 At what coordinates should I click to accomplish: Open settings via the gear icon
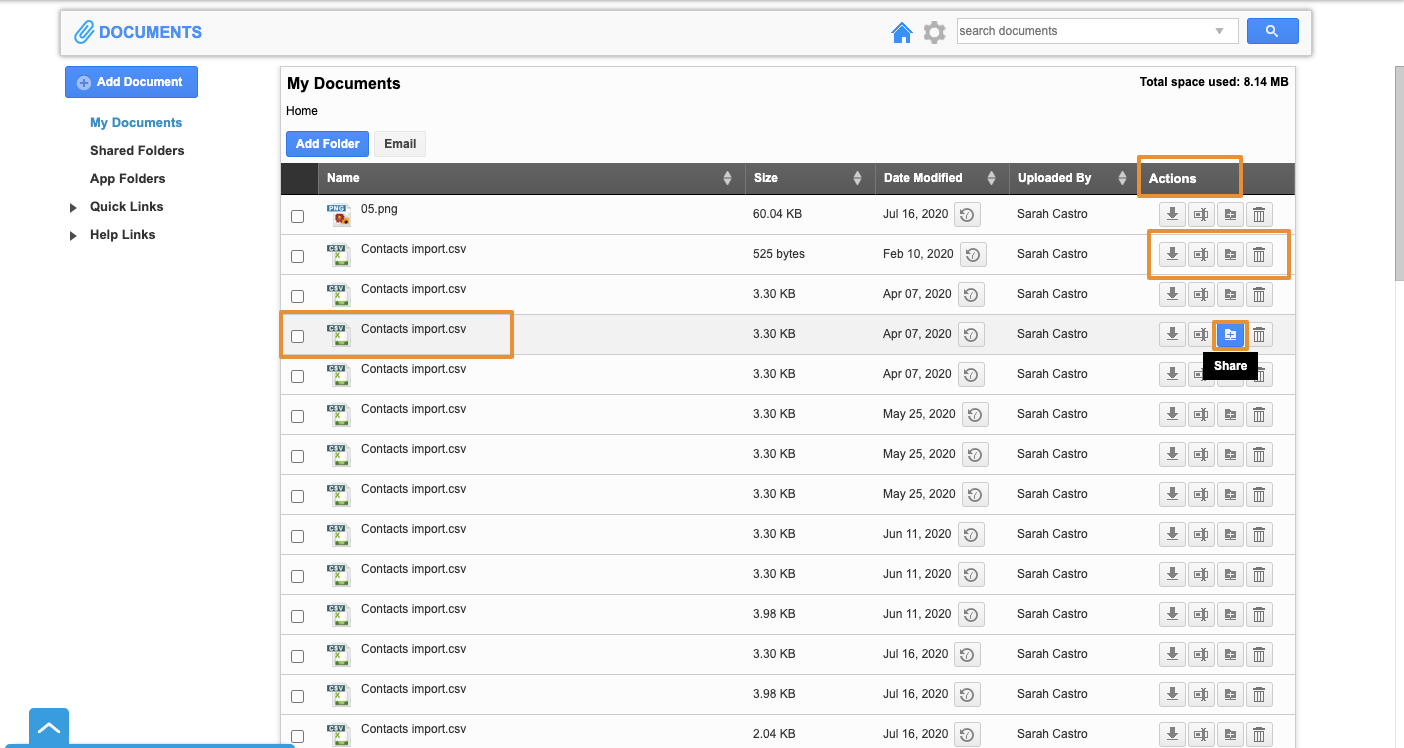click(x=934, y=33)
